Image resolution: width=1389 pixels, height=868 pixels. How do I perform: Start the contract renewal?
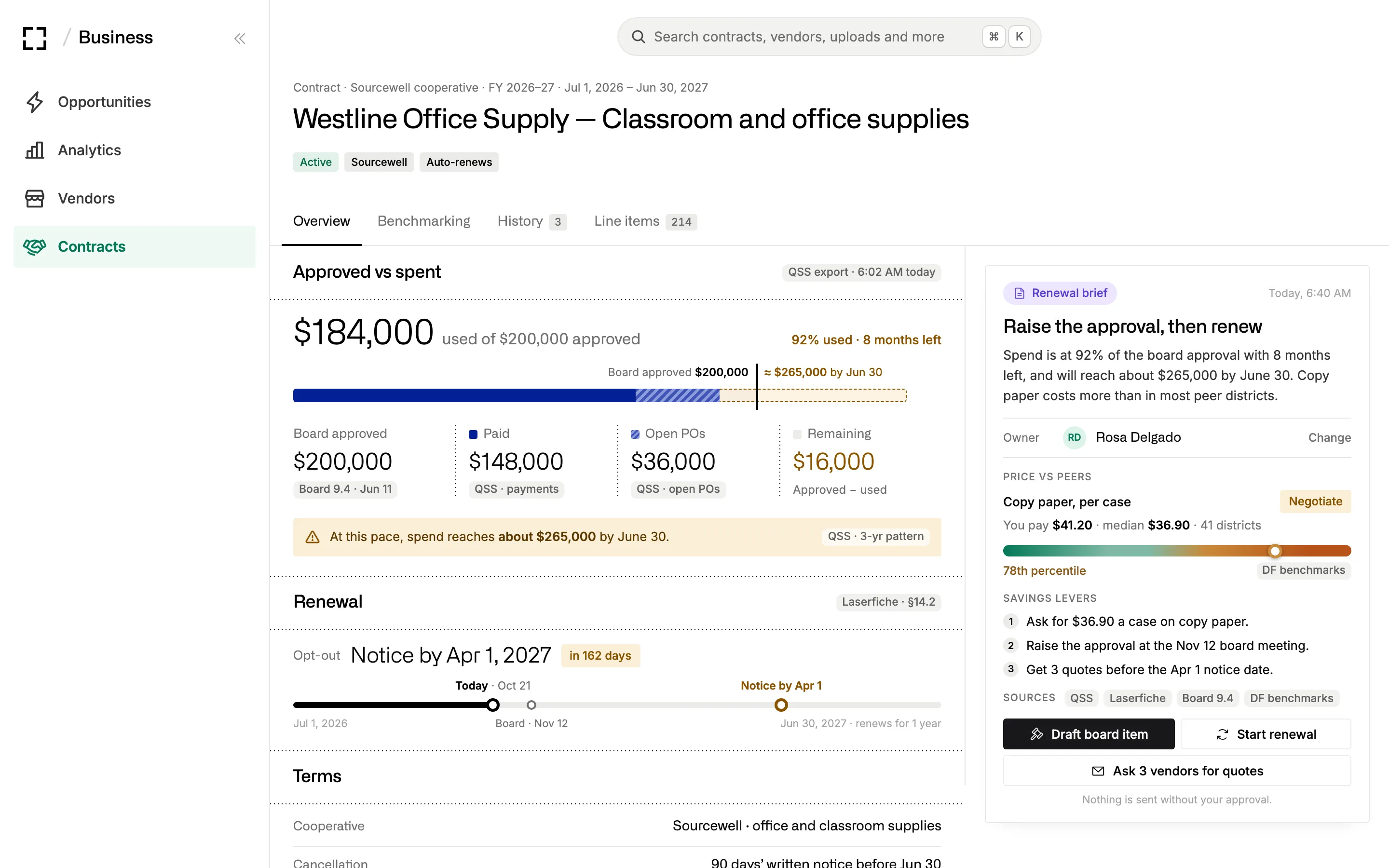(x=1266, y=734)
